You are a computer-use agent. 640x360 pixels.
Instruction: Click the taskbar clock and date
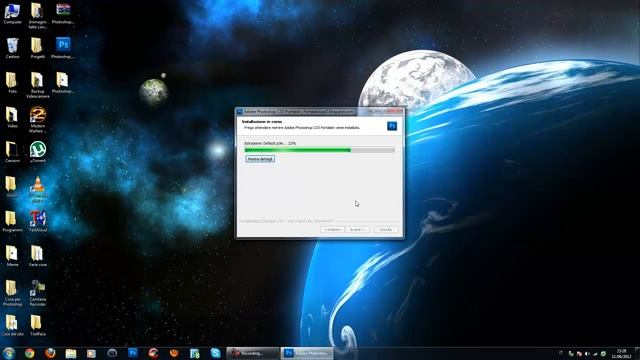click(x=622, y=353)
